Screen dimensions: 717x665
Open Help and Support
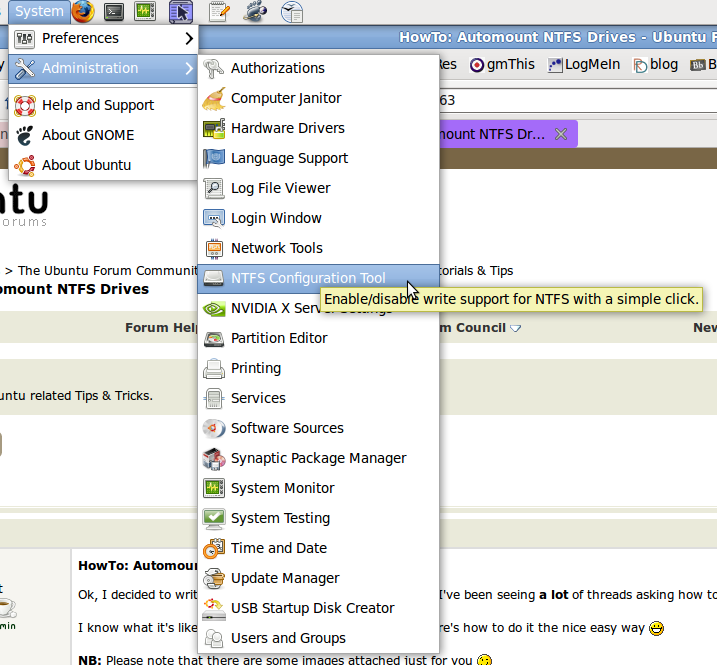click(x=103, y=105)
